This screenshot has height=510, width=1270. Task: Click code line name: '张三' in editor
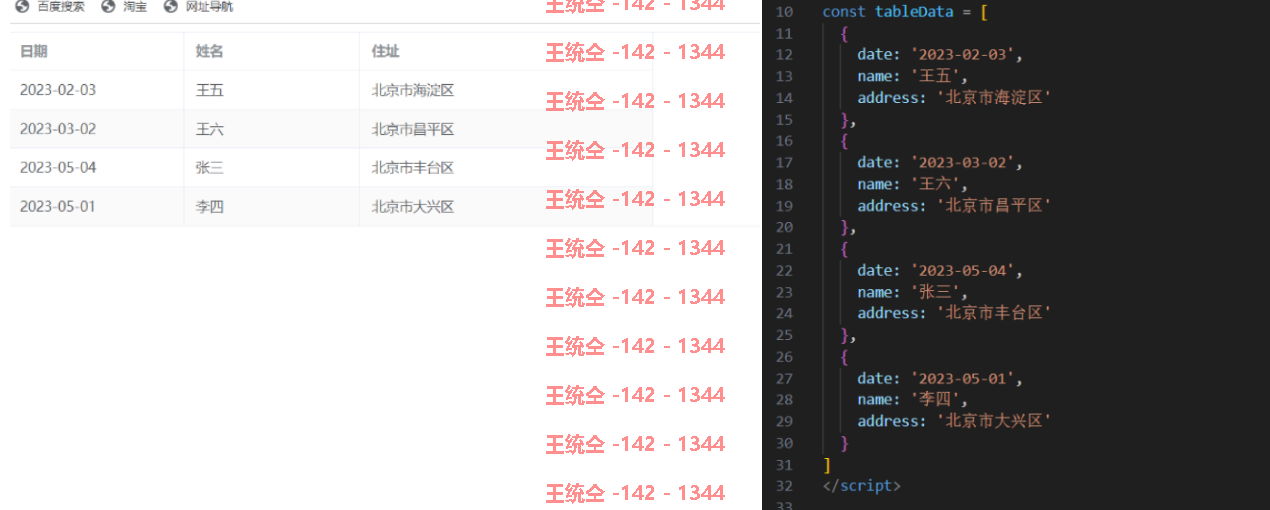click(x=913, y=292)
